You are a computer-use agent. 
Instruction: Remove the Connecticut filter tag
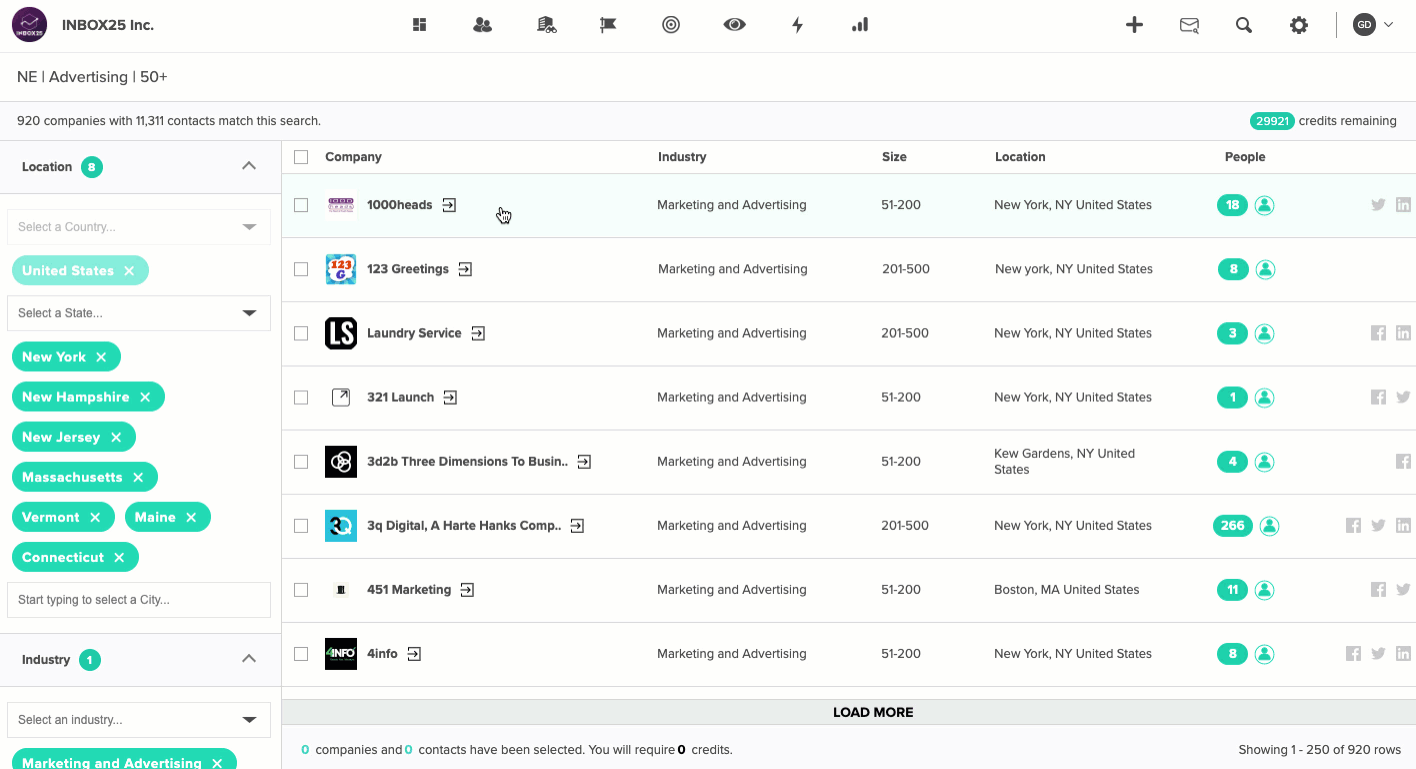pyautogui.click(x=119, y=557)
